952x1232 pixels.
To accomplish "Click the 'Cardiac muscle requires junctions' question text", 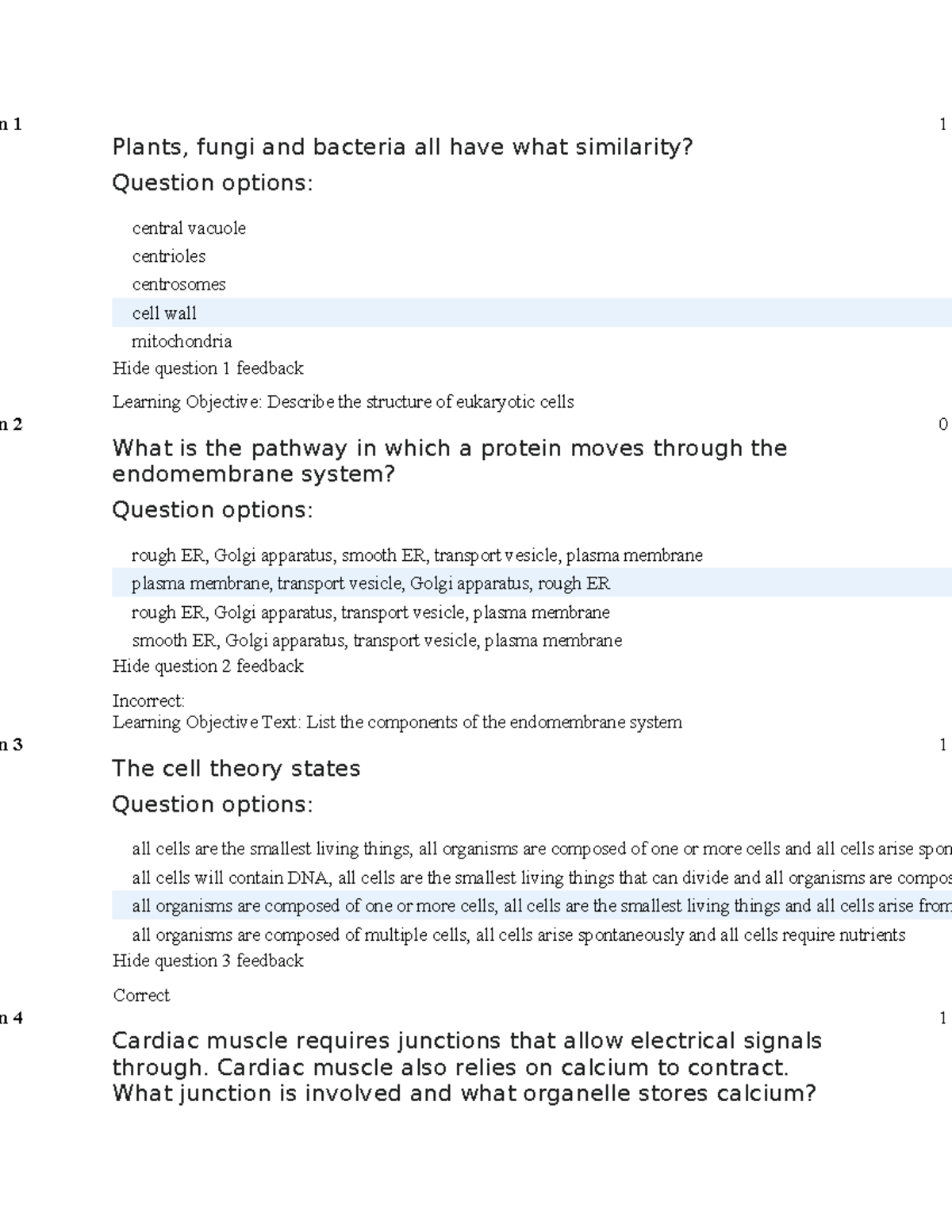I will (467, 1067).
